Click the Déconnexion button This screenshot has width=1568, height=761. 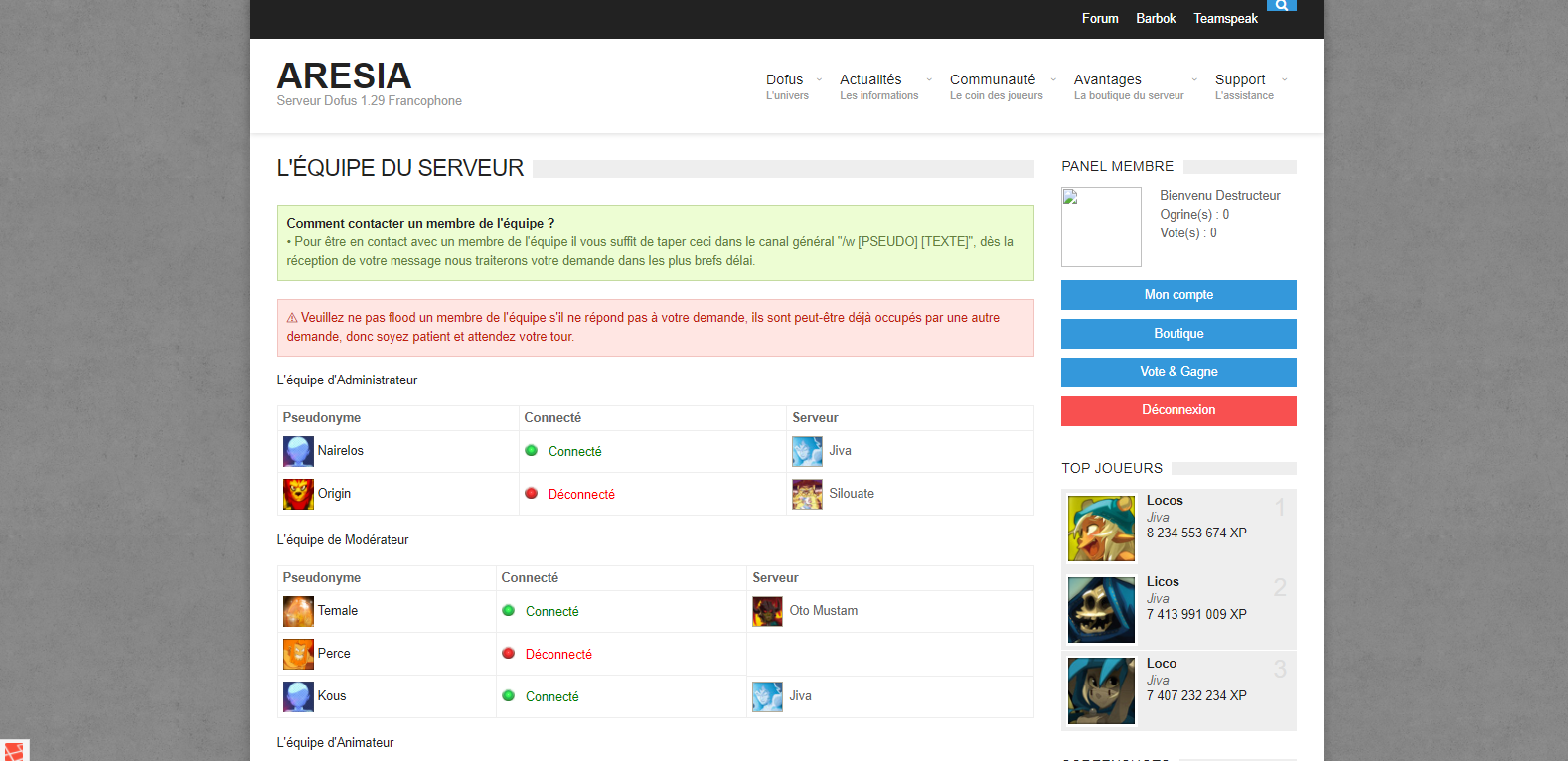point(1178,410)
